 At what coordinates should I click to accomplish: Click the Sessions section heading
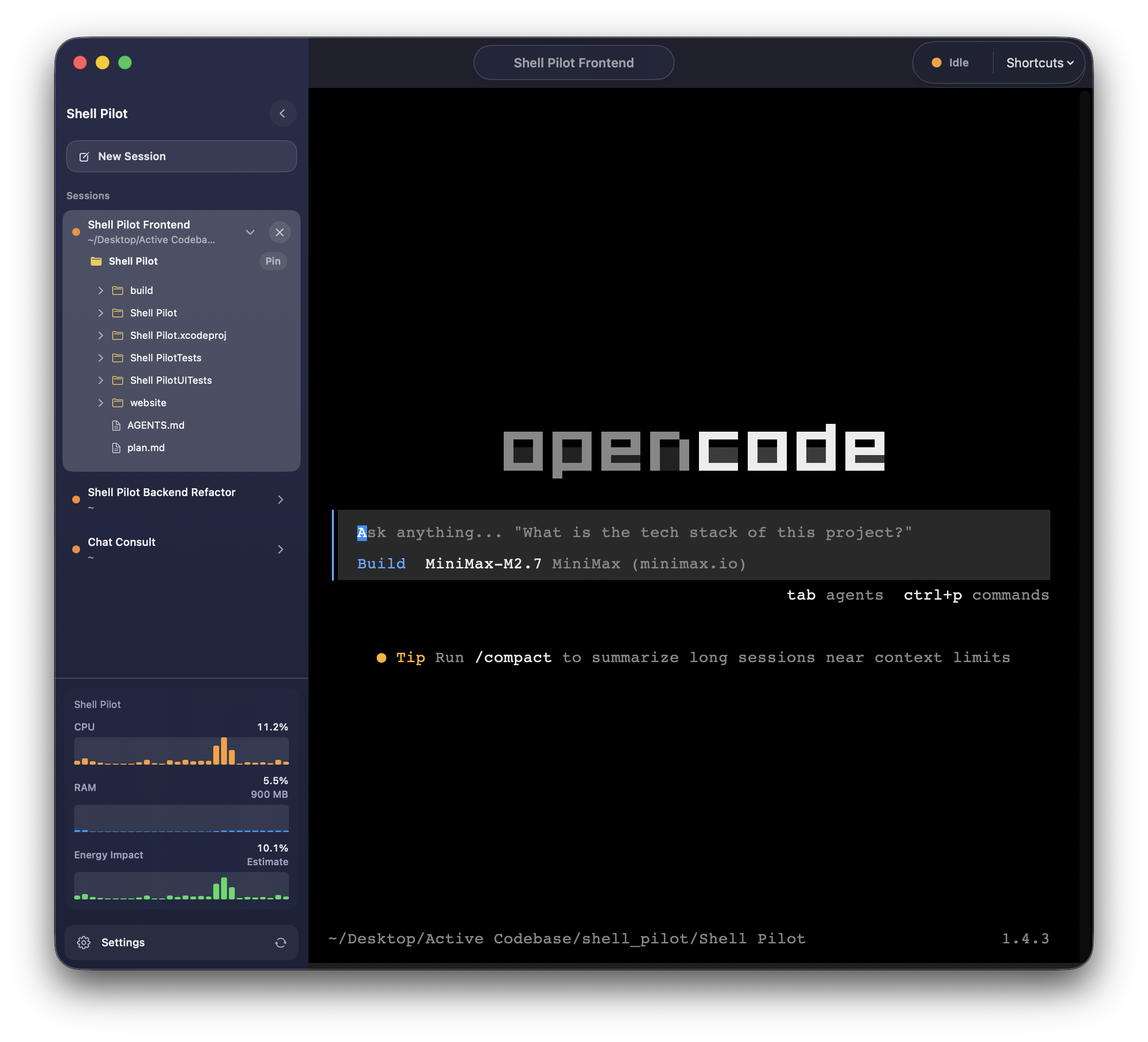[x=88, y=195]
